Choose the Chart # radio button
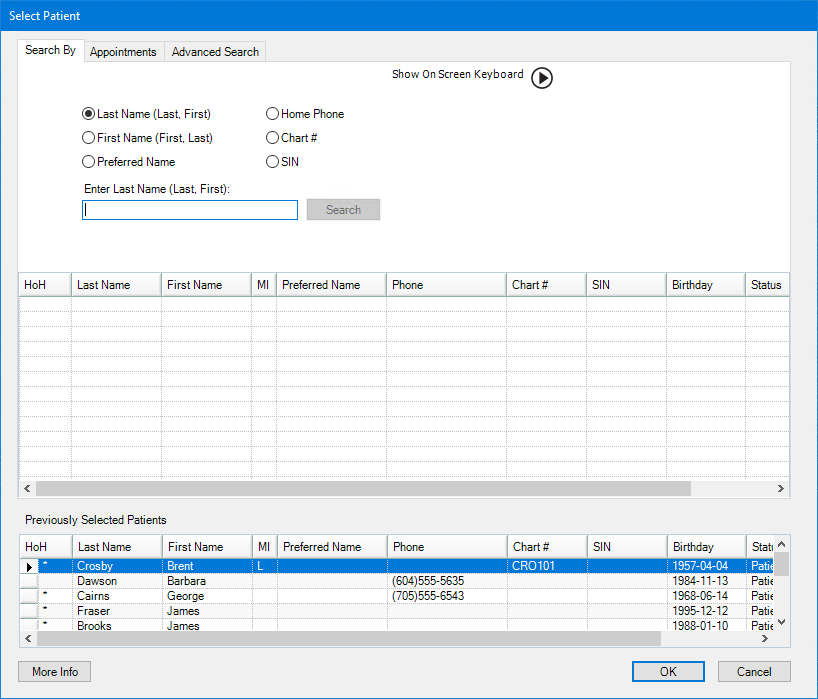The width and height of the screenshot is (818, 699). 273,138
